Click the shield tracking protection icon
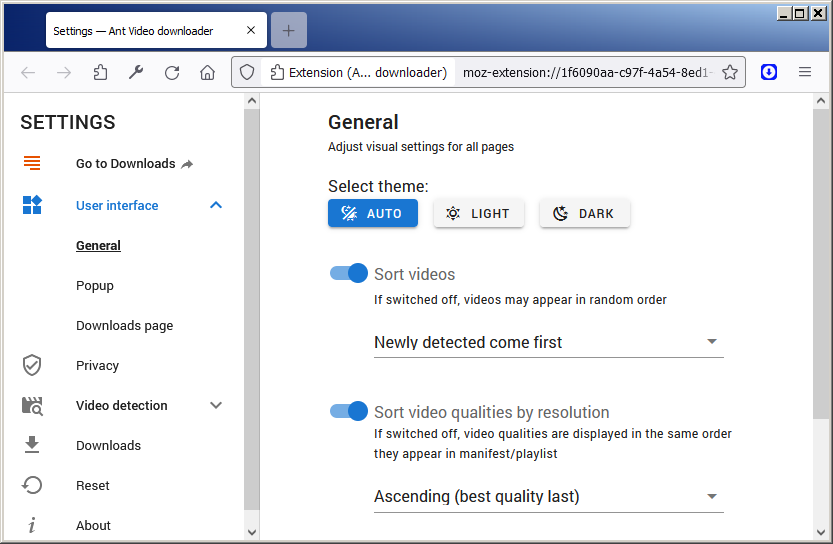833x544 pixels. 246,72
